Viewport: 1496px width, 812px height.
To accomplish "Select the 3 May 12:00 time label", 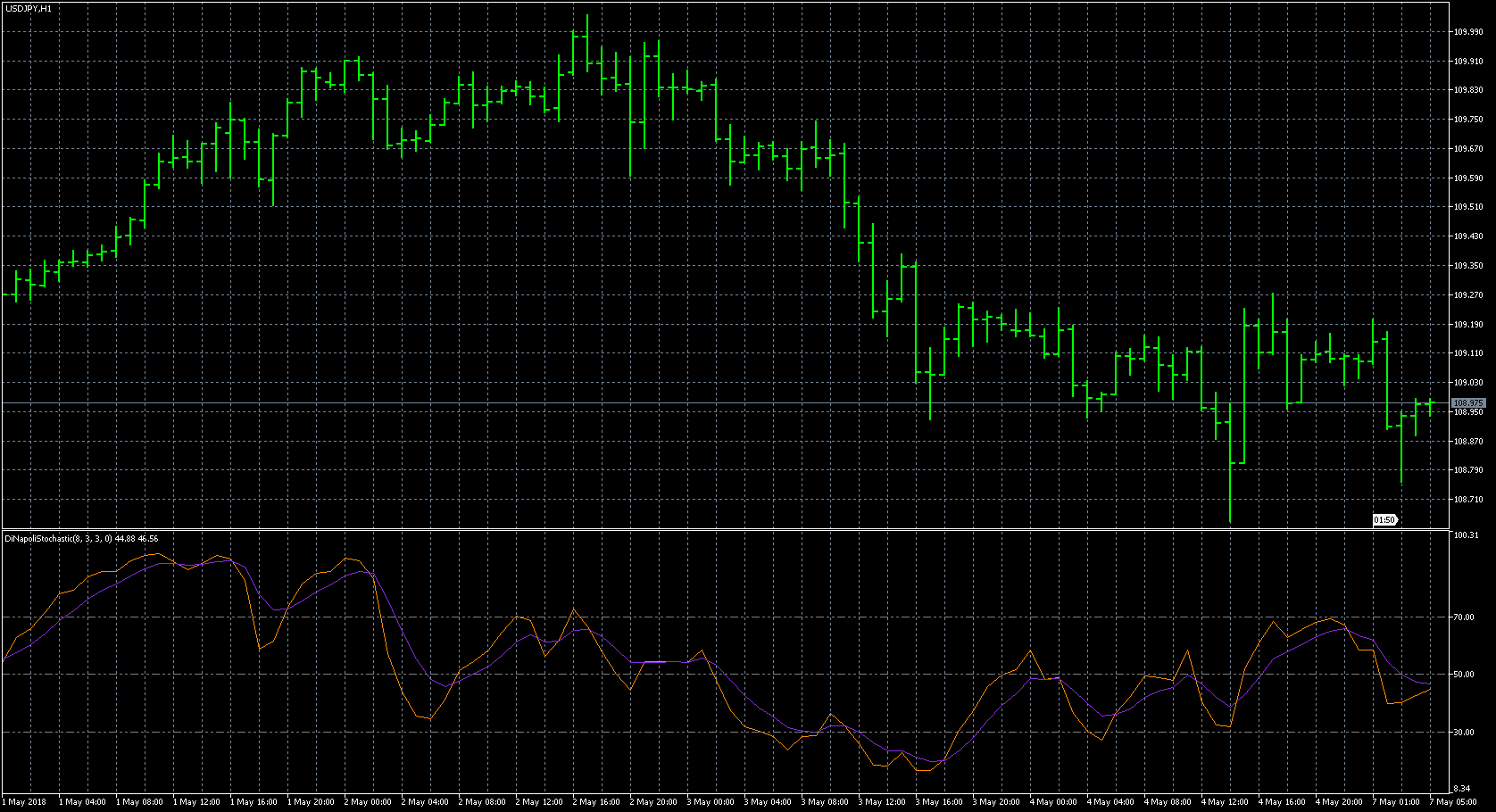I will click(x=882, y=802).
